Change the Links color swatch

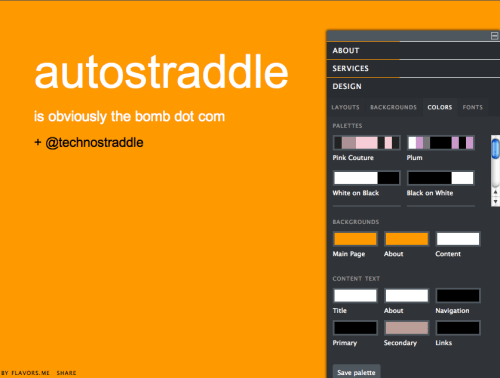[x=458, y=328]
